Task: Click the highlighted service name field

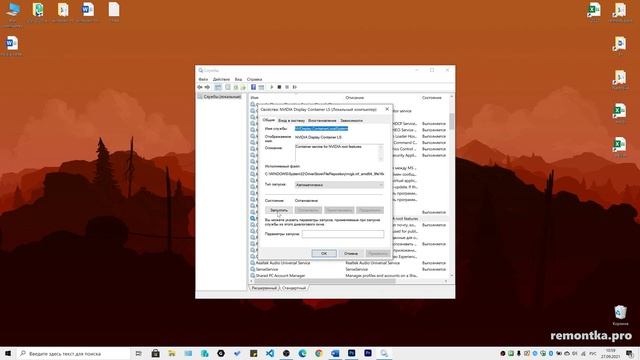Action: [x=321, y=129]
